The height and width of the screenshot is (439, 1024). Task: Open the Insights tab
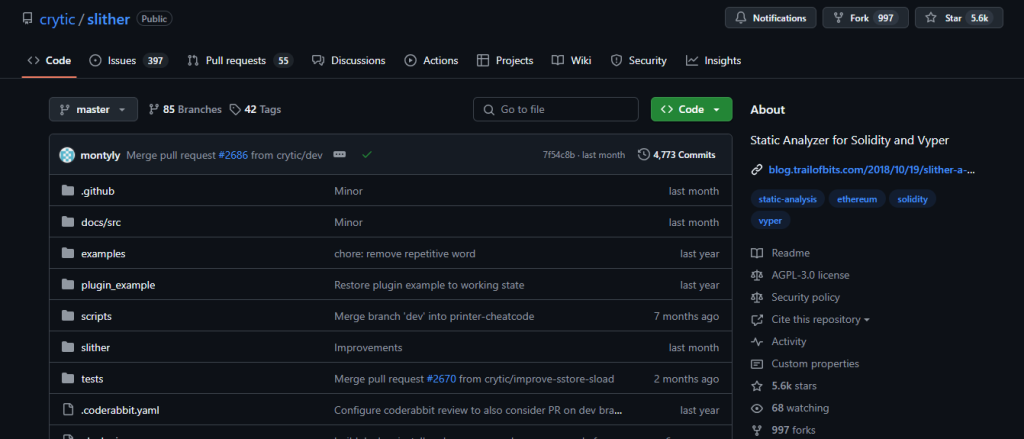pos(713,61)
